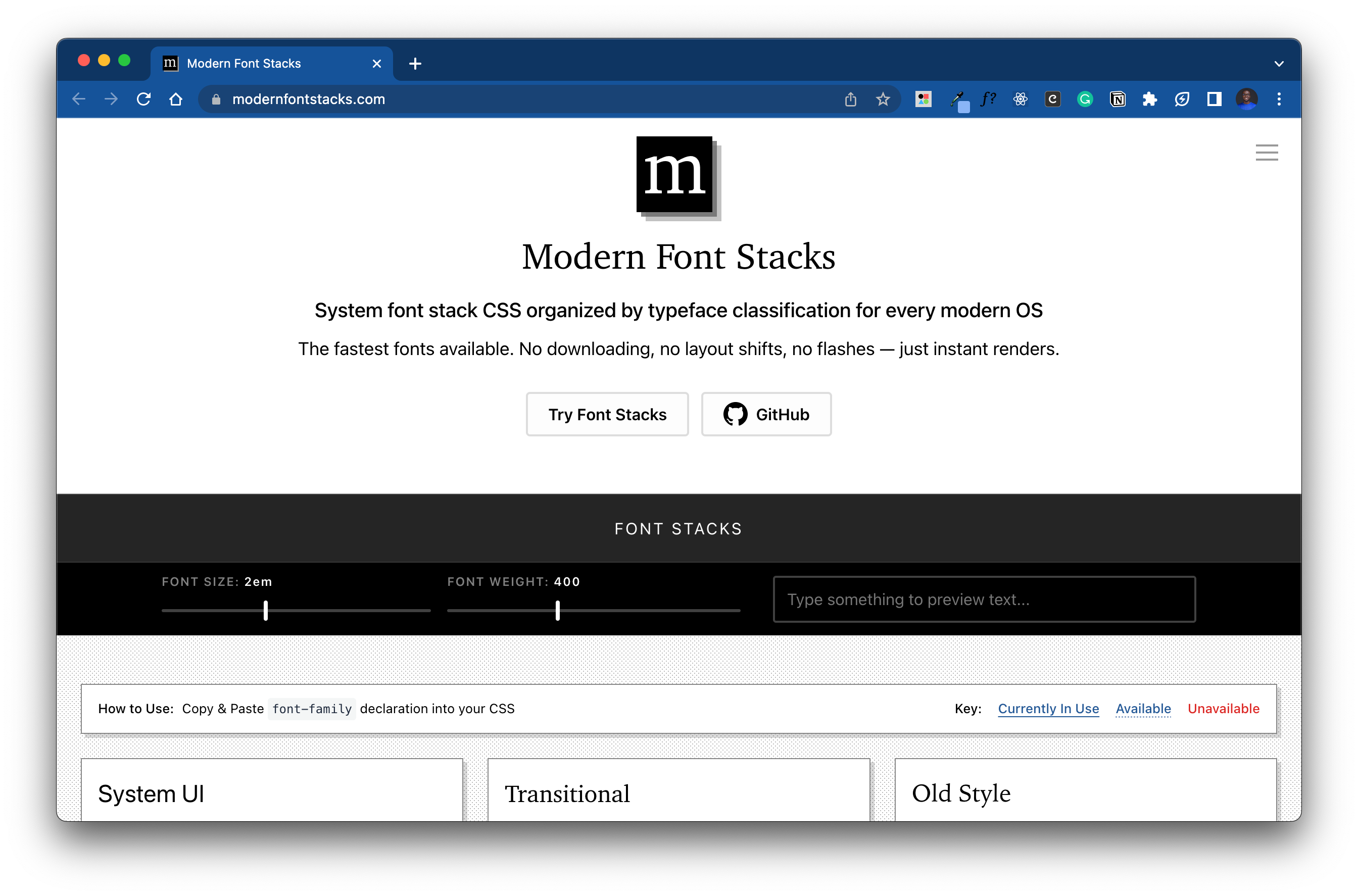The width and height of the screenshot is (1358, 896).
Task: Open a new browser tab
Action: pyautogui.click(x=415, y=64)
